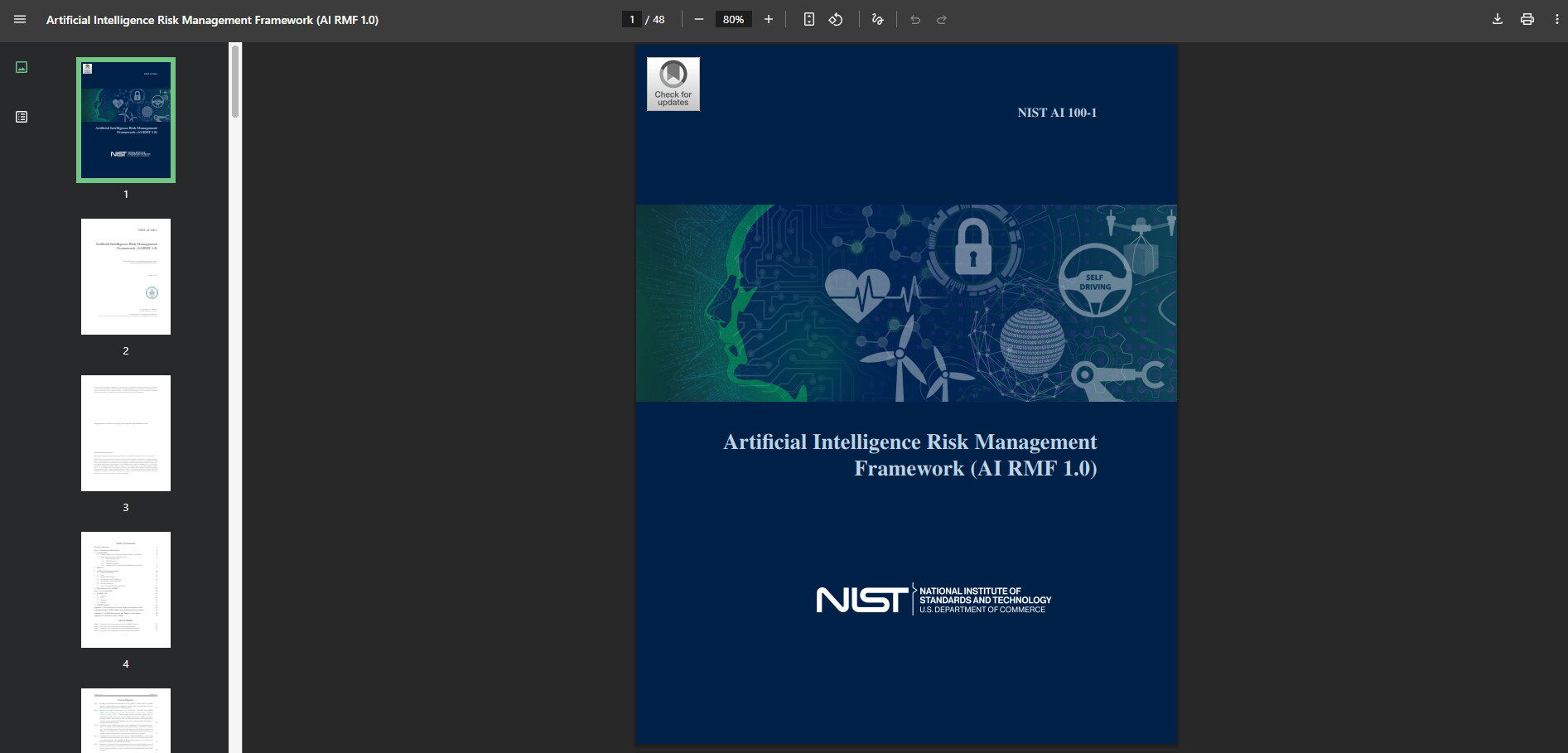The width and height of the screenshot is (1568, 753).
Task: Click the Check for updates badge
Action: click(x=673, y=84)
